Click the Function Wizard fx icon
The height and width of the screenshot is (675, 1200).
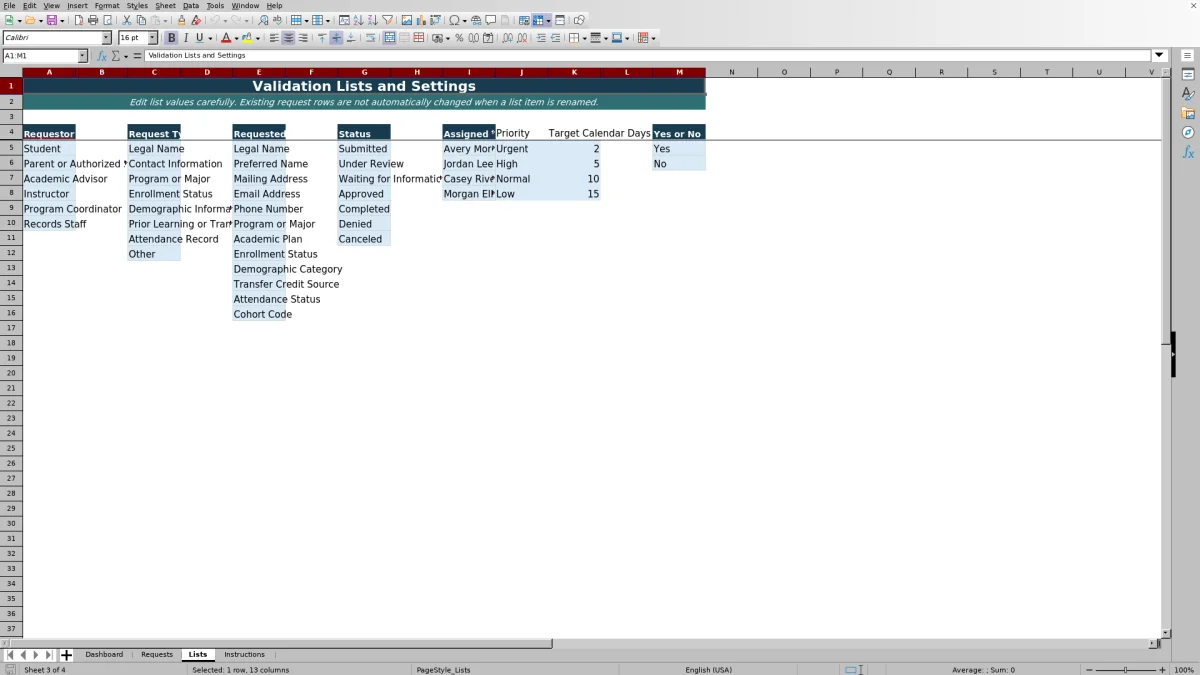101,56
